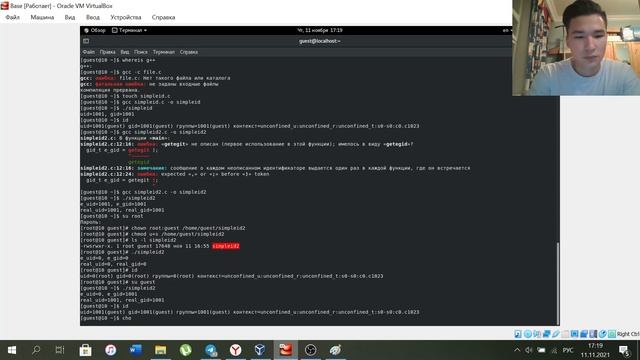
Task: Open VirtualBox Manager cube icon on the taskbar
Action: (260, 350)
